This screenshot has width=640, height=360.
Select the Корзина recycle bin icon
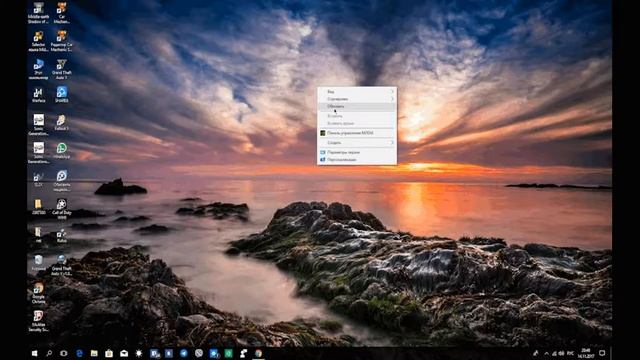point(38,263)
